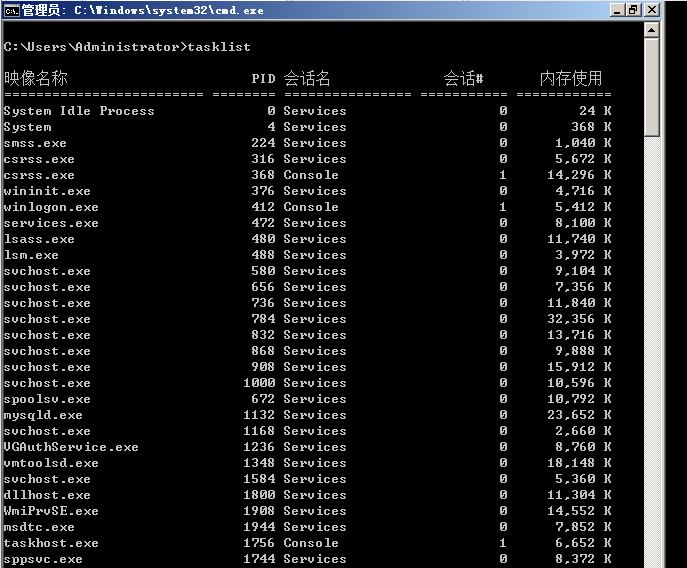
Task: Minimize the cmd.exe window
Action: (617, 10)
